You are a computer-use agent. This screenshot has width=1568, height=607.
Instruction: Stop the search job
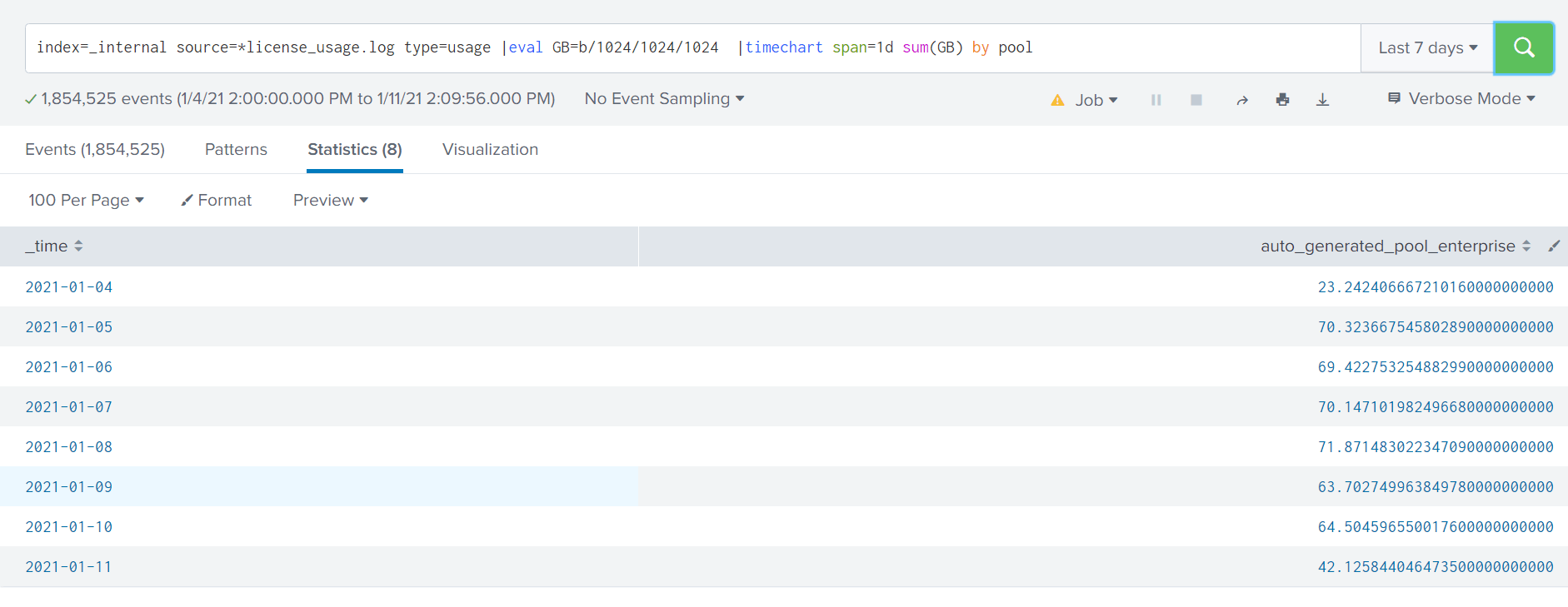[x=1196, y=100]
